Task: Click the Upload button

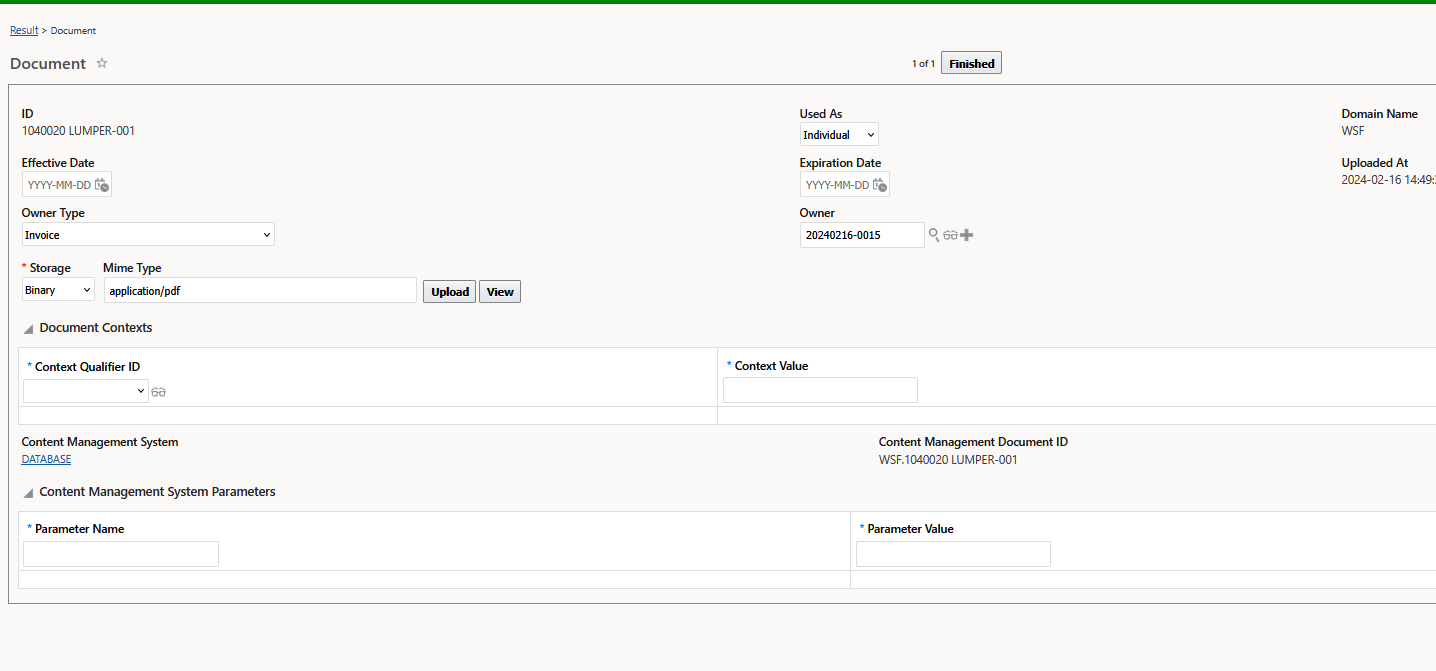Action: [449, 291]
